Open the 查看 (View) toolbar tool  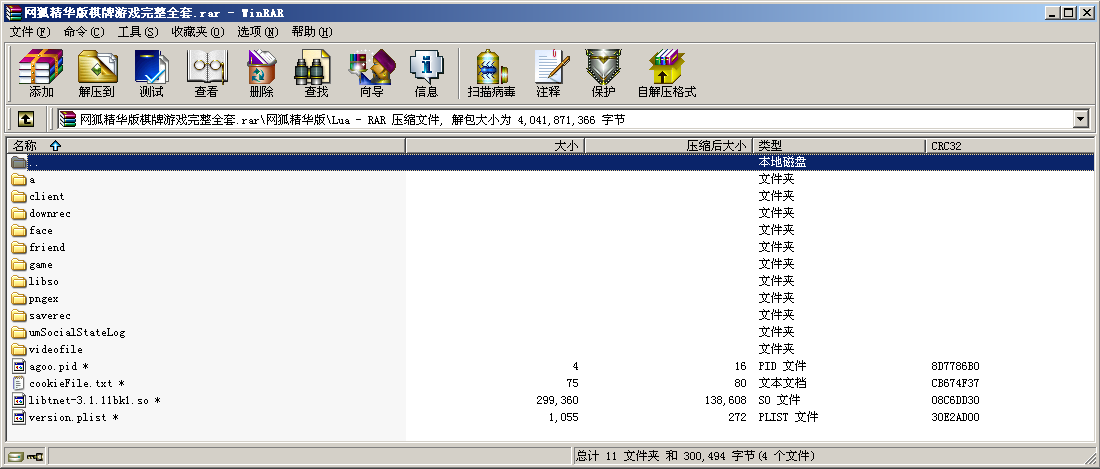[206, 73]
